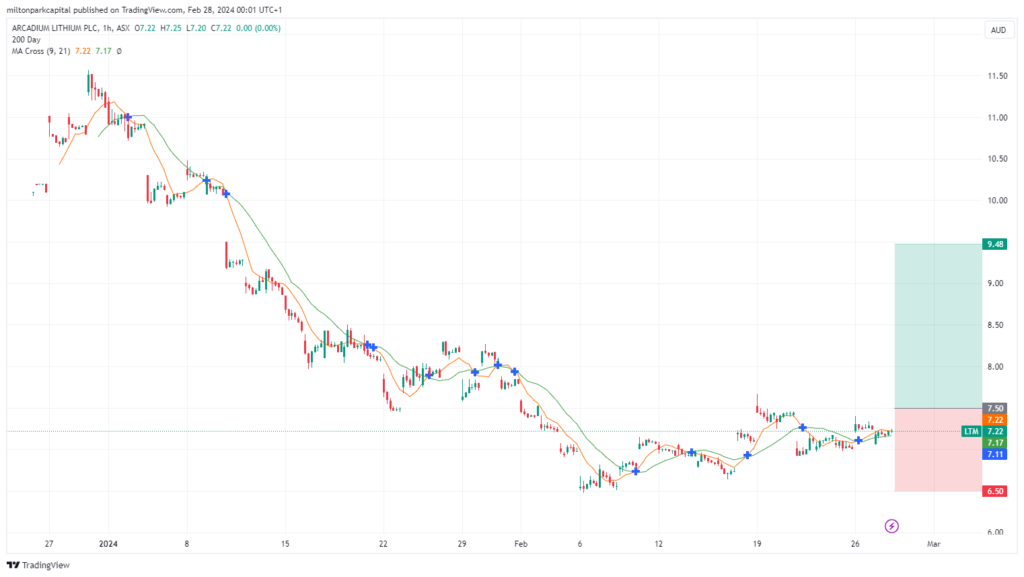Click the Mar label on the time axis
The width and height of the screenshot is (1024, 577).
pyautogui.click(x=934, y=544)
